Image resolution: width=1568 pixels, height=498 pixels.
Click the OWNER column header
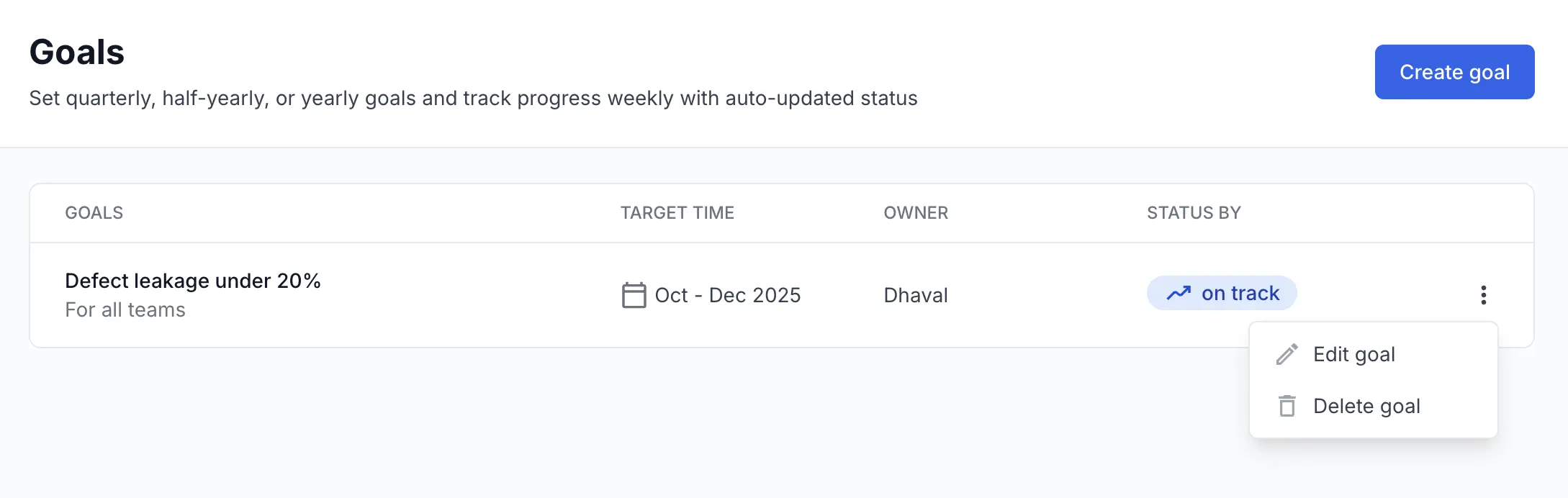tap(916, 213)
